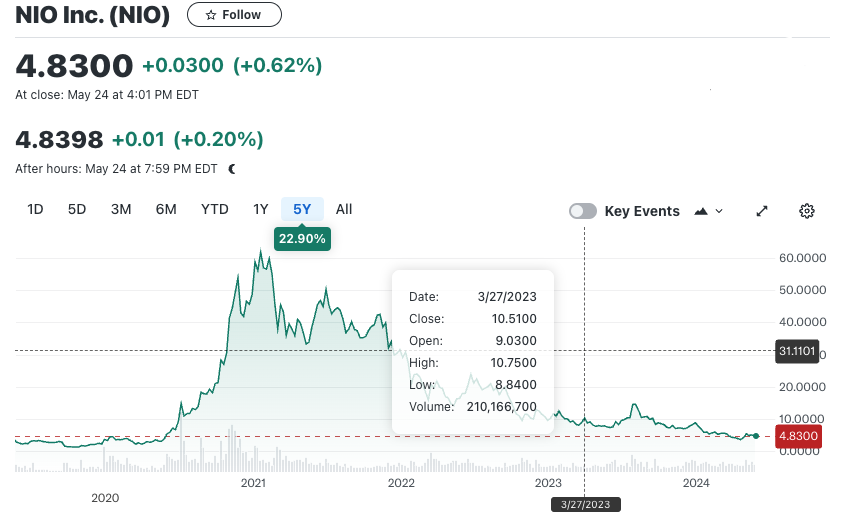Click the star icon in Follow button

210,15
